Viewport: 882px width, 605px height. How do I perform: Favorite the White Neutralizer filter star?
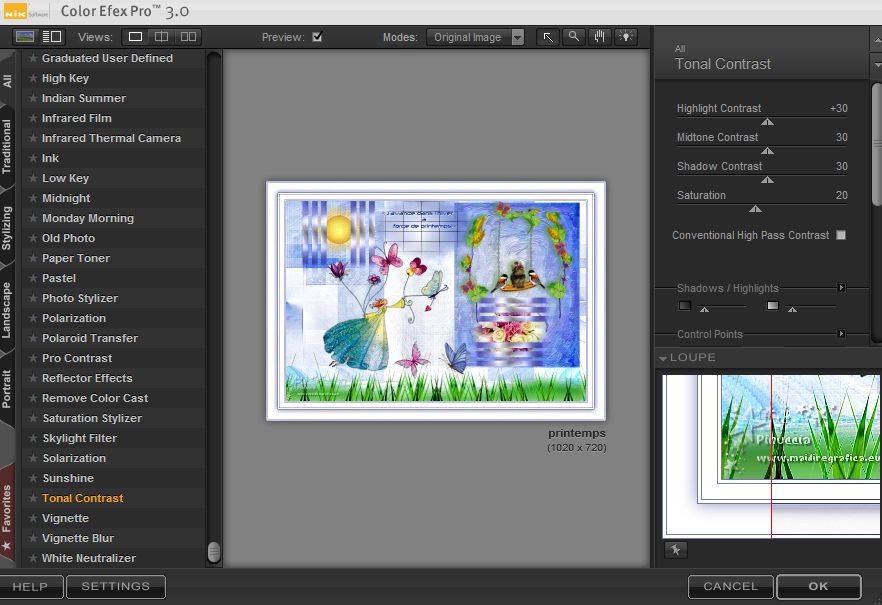click(x=33, y=558)
